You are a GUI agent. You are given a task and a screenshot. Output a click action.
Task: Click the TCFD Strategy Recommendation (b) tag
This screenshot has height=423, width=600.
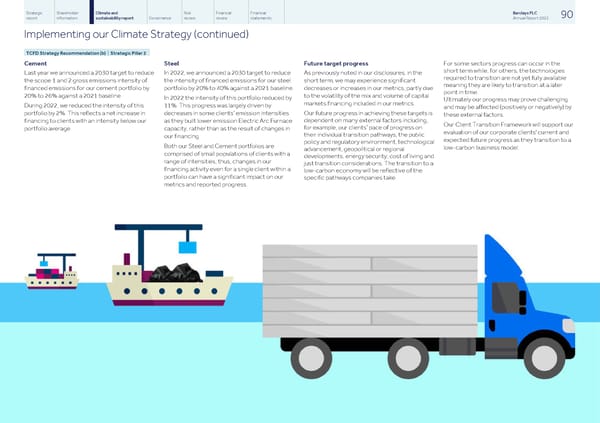coord(57,51)
